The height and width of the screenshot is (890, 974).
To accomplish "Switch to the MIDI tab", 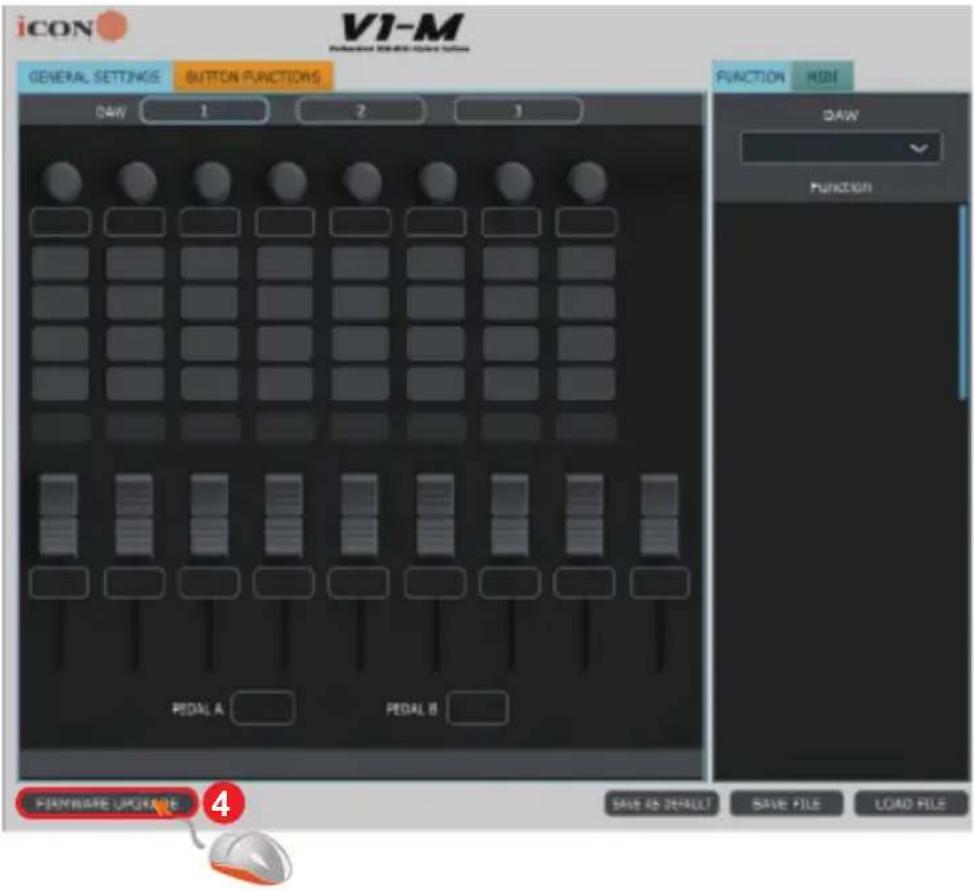I will pos(822,77).
